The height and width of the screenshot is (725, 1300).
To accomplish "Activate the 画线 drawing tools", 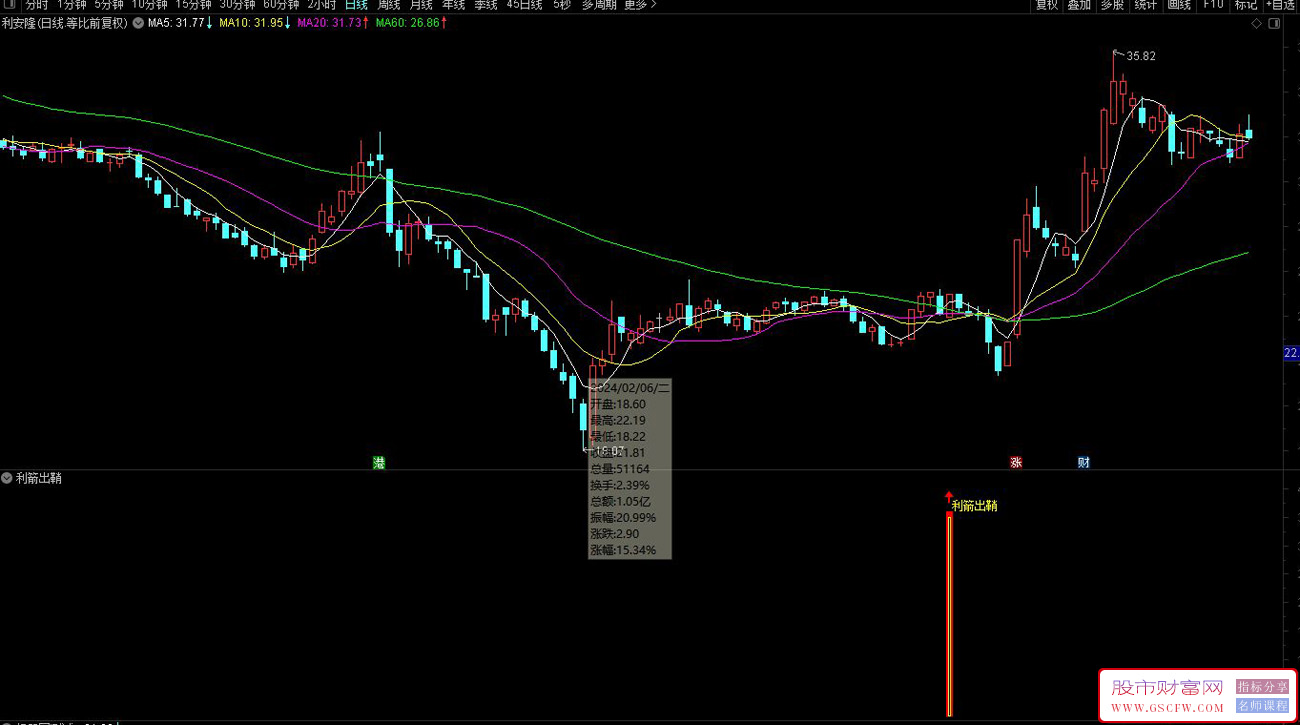I will (x=1179, y=5).
